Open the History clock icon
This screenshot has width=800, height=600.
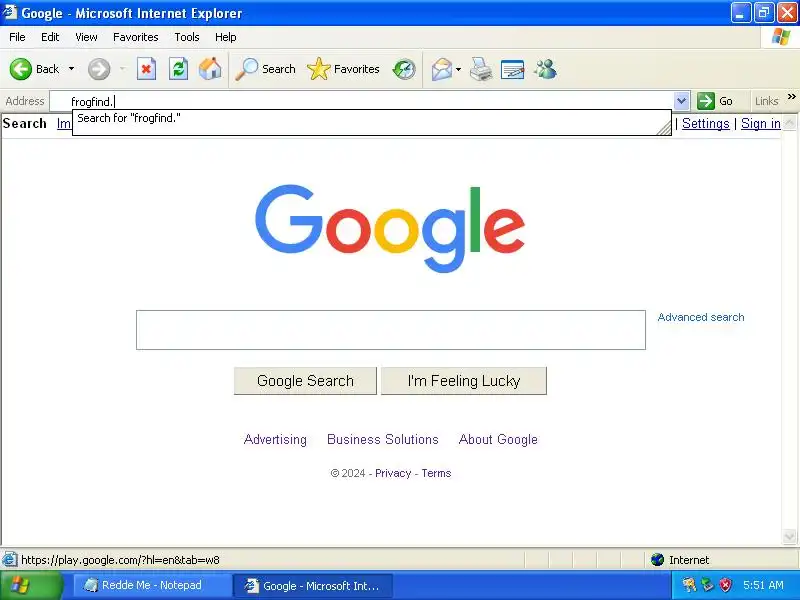pyautogui.click(x=404, y=69)
